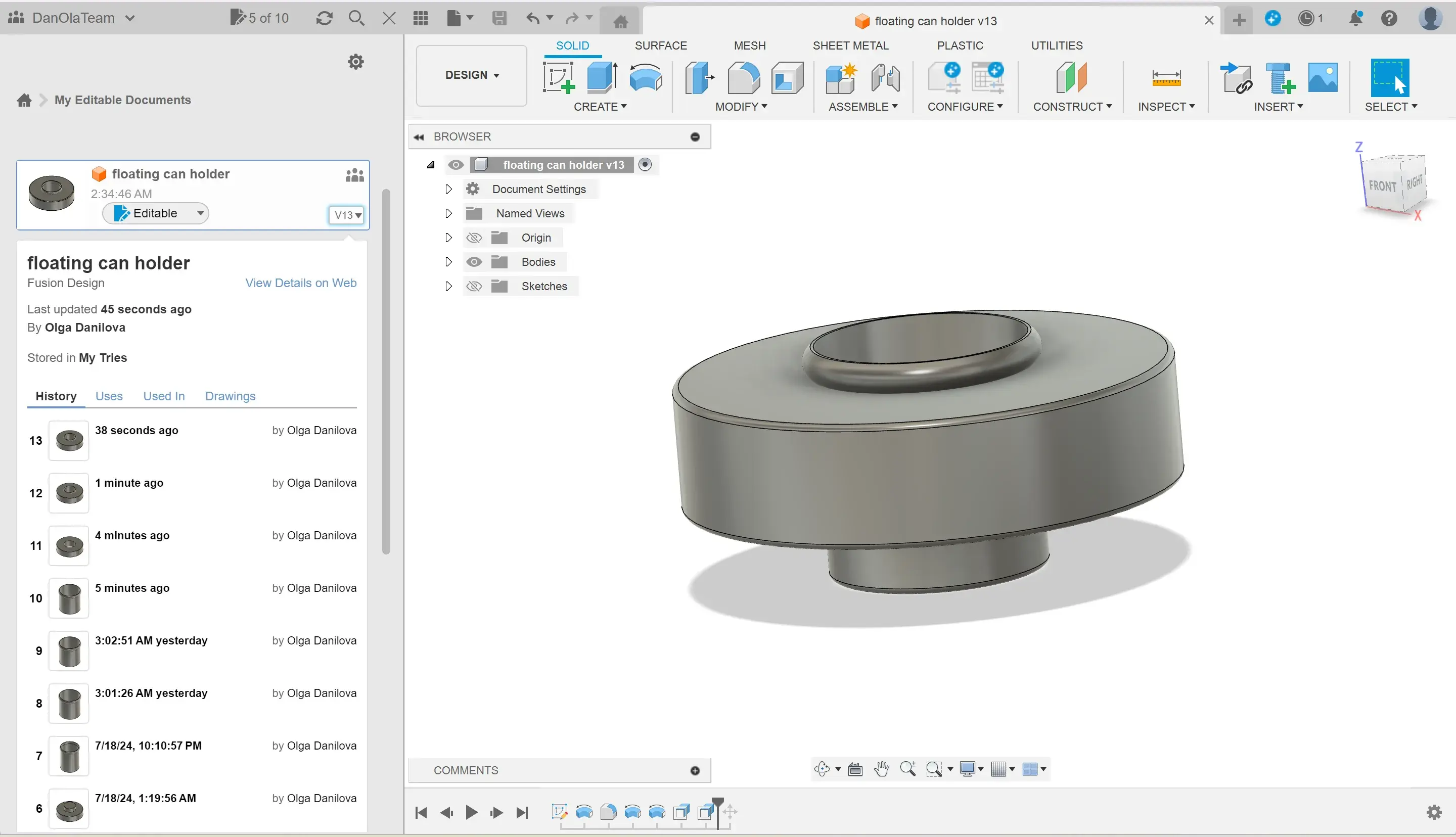Viewport: 1456px width, 837px height.
Task: Toggle visibility of the Sketches folder
Action: (474, 286)
